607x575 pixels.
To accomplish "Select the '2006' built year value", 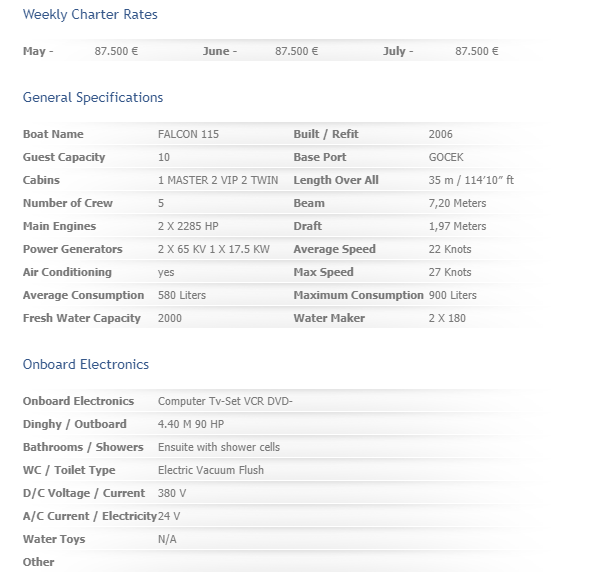I will pyautogui.click(x=441, y=134).
